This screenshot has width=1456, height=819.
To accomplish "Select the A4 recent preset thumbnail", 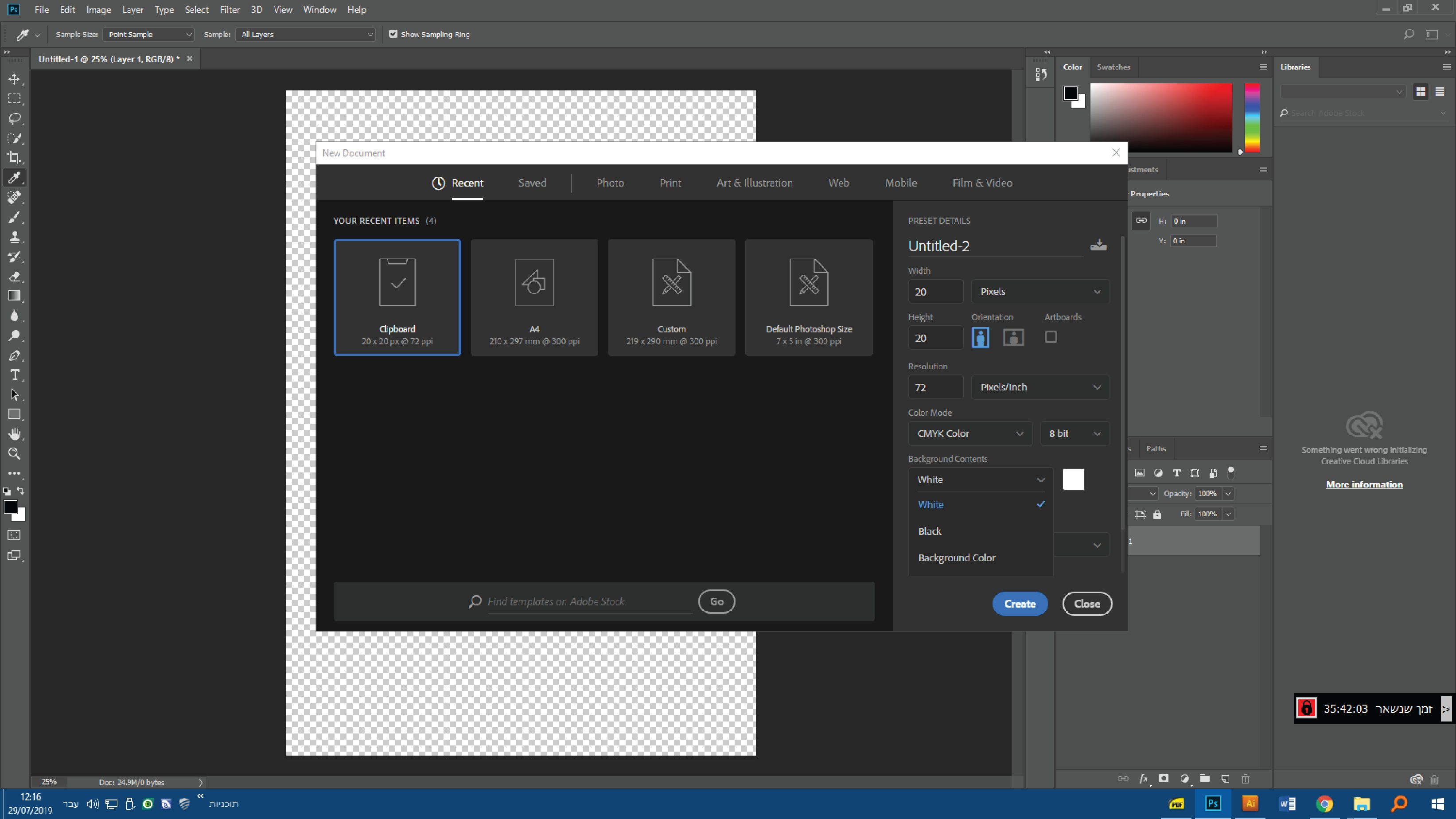I will click(534, 297).
